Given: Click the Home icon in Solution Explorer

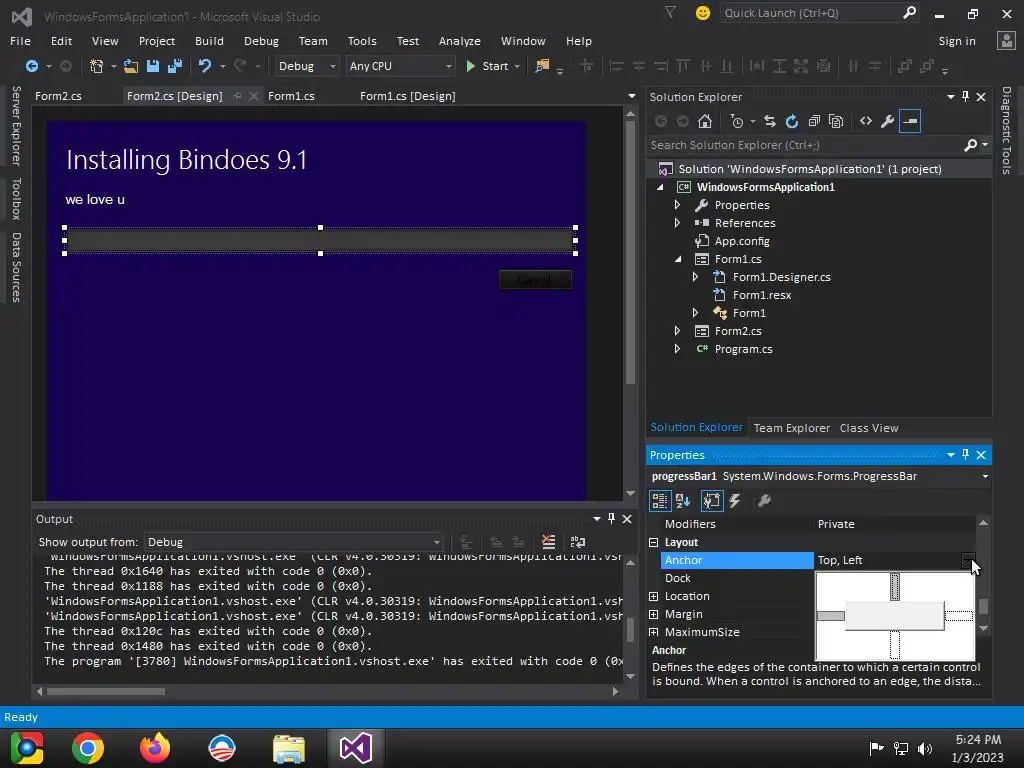Looking at the screenshot, I should (705, 121).
